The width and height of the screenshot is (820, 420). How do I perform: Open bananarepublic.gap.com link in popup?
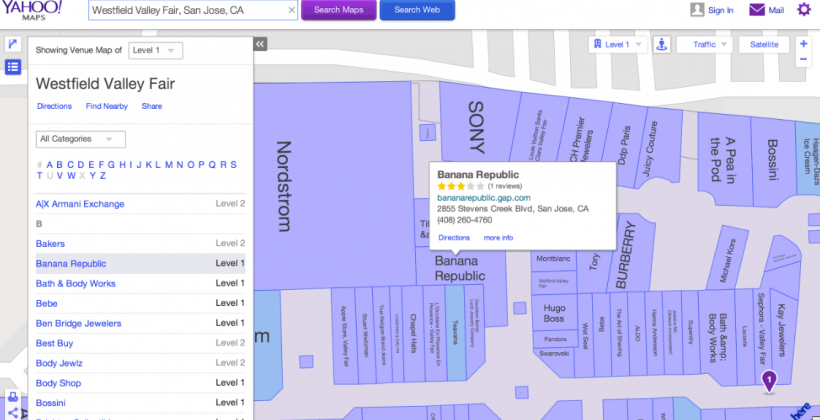[x=484, y=198]
